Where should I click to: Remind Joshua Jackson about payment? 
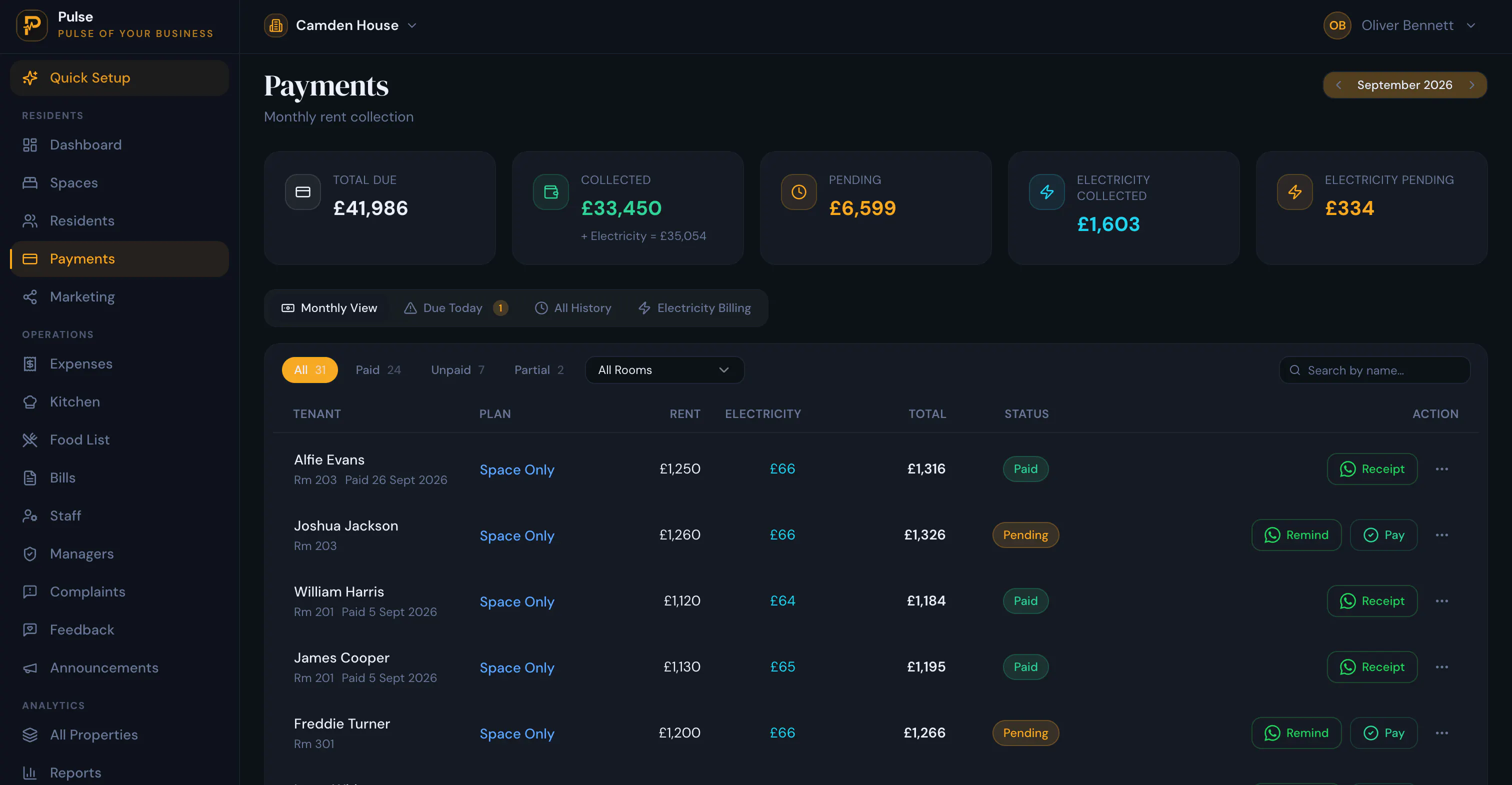[1296, 535]
